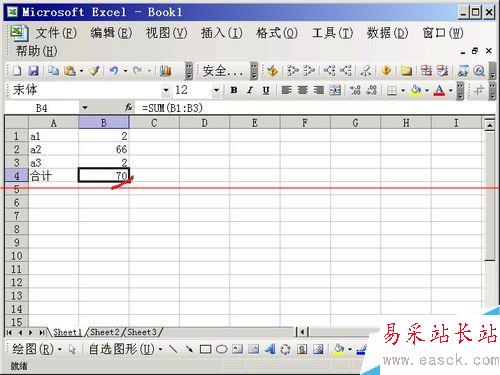Open the Evaluate Formula icon
This screenshot has width=500, height=375.
tap(479, 71)
